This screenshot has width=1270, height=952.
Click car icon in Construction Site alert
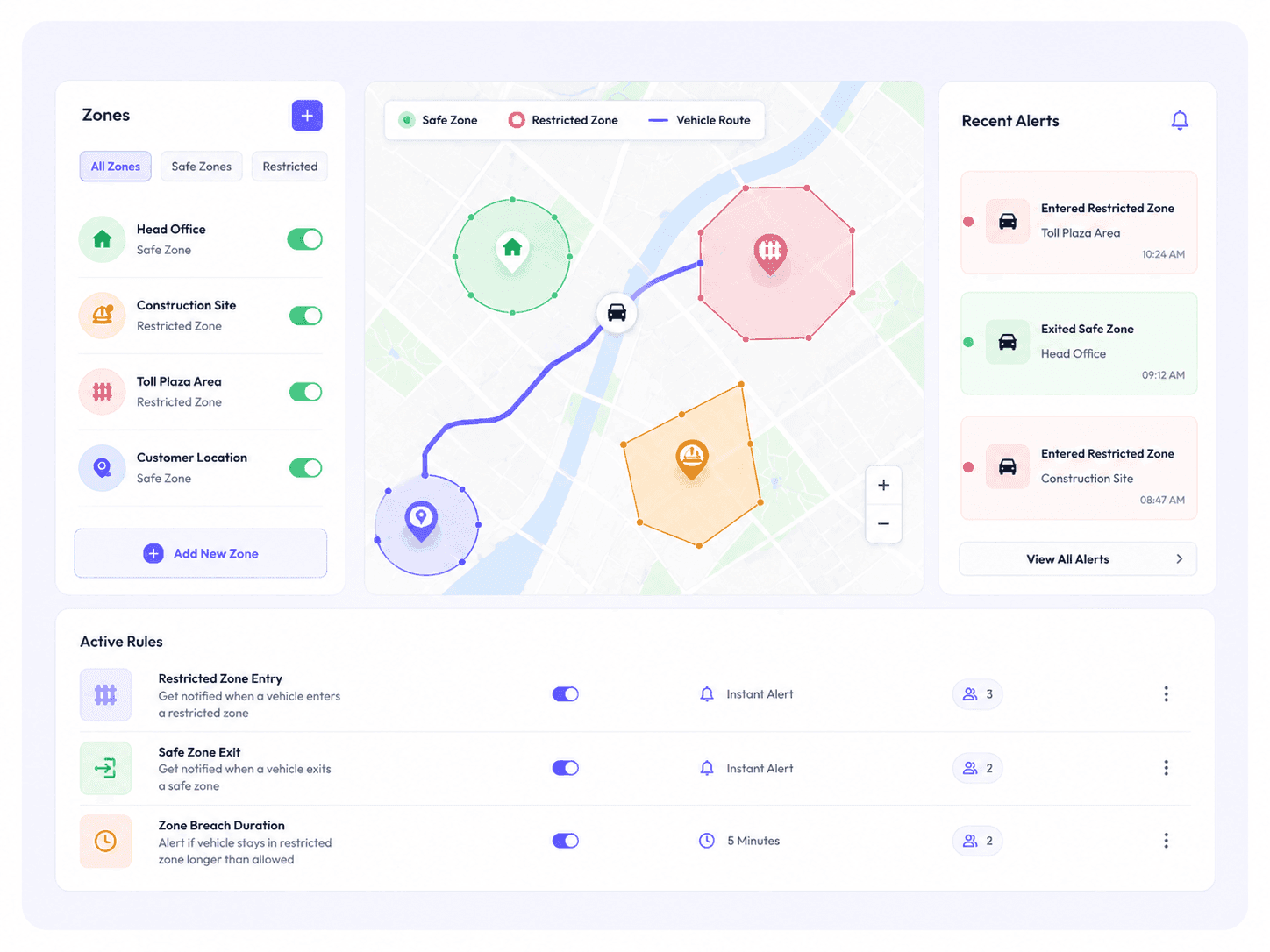point(1008,466)
